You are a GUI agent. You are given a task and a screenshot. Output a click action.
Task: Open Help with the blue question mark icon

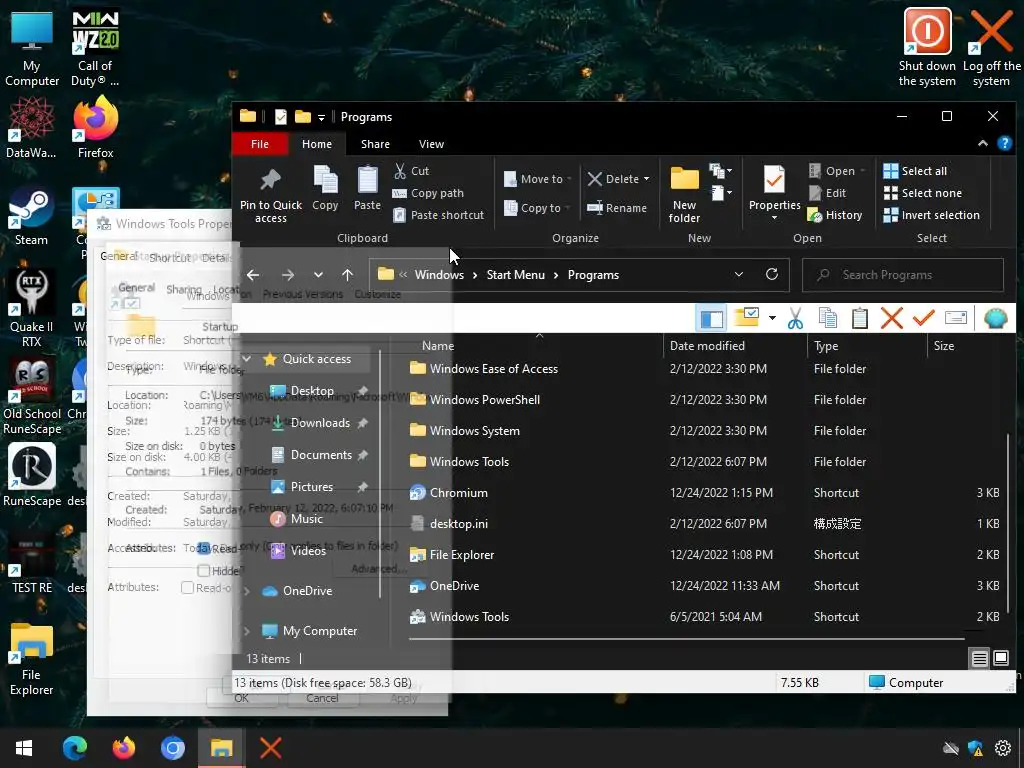tap(1004, 144)
